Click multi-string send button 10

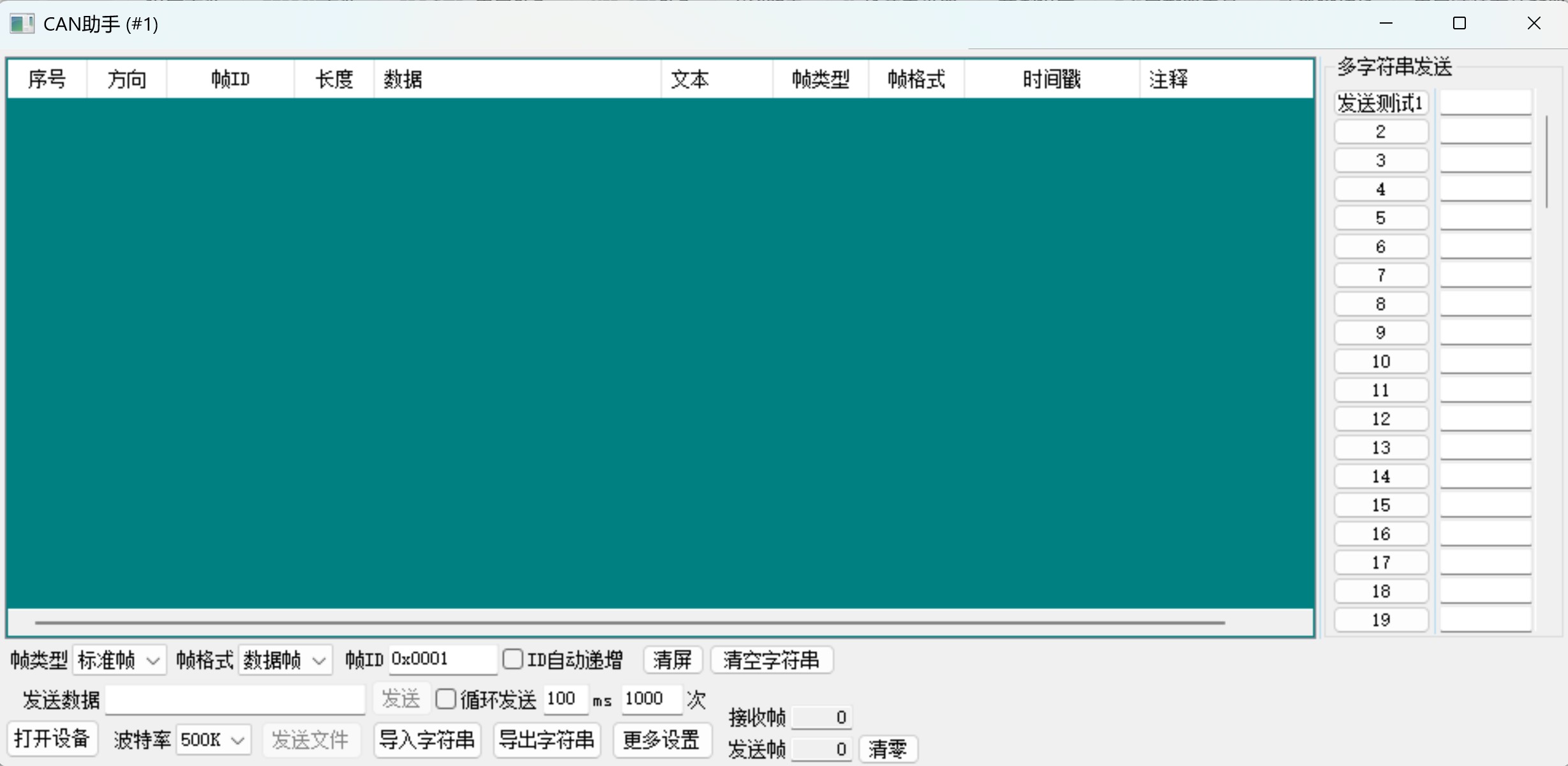(1381, 362)
